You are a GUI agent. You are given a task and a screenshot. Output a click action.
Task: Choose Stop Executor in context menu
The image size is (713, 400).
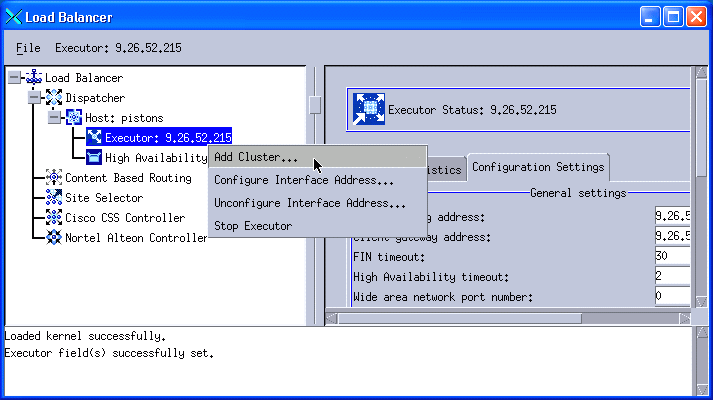point(253,226)
